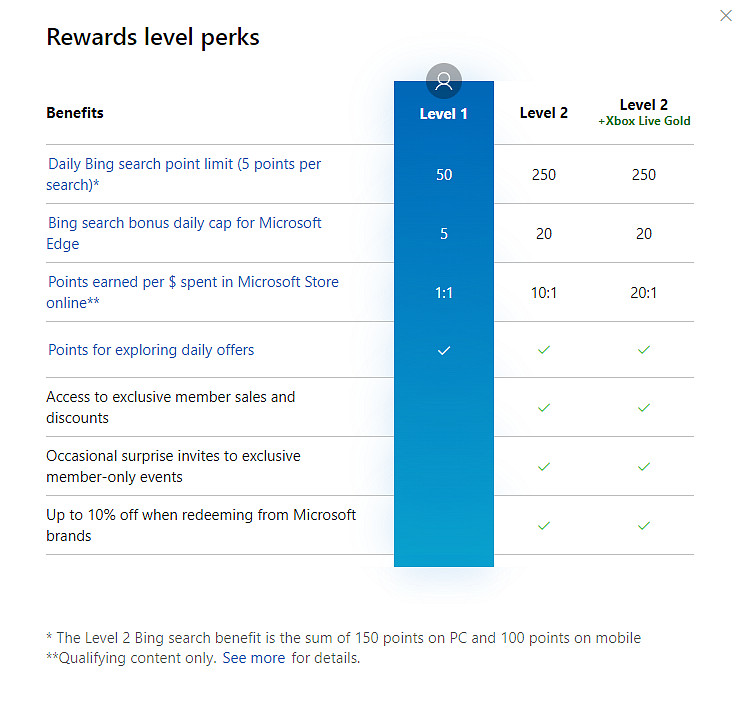Click Xbox Live Gold checkmark for surprise invites
The width and height of the screenshot is (739, 707).
pos(644,466)
